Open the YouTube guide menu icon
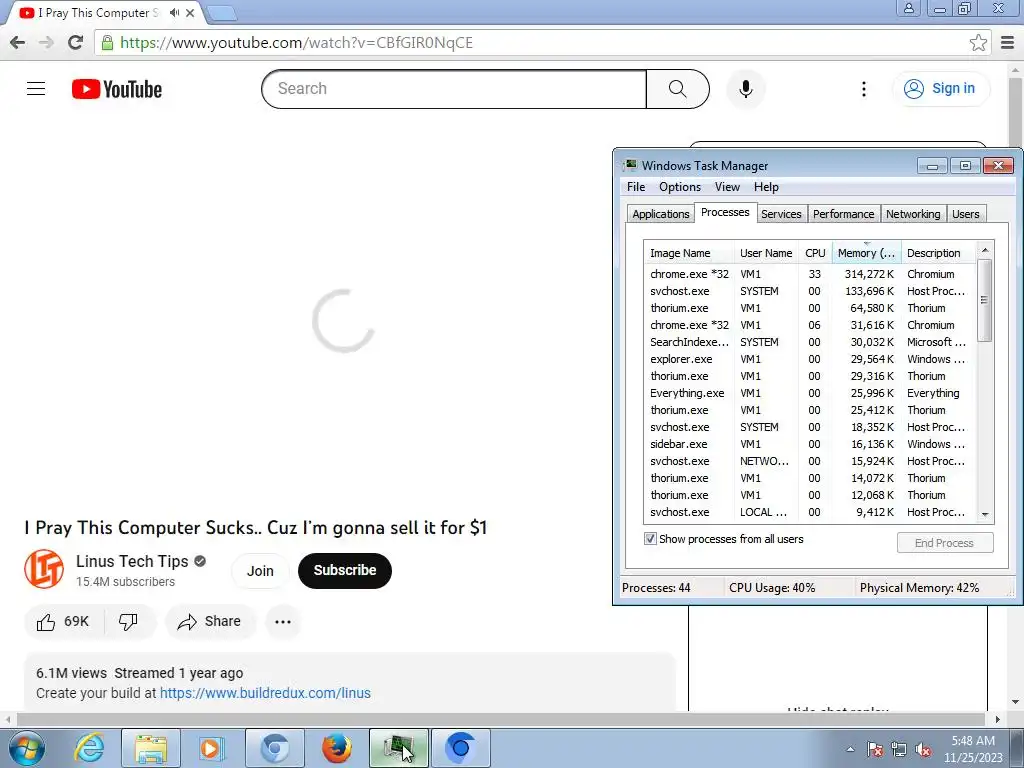The height and width of the screenshot is (768, 1024). click(x=36, y=89)
